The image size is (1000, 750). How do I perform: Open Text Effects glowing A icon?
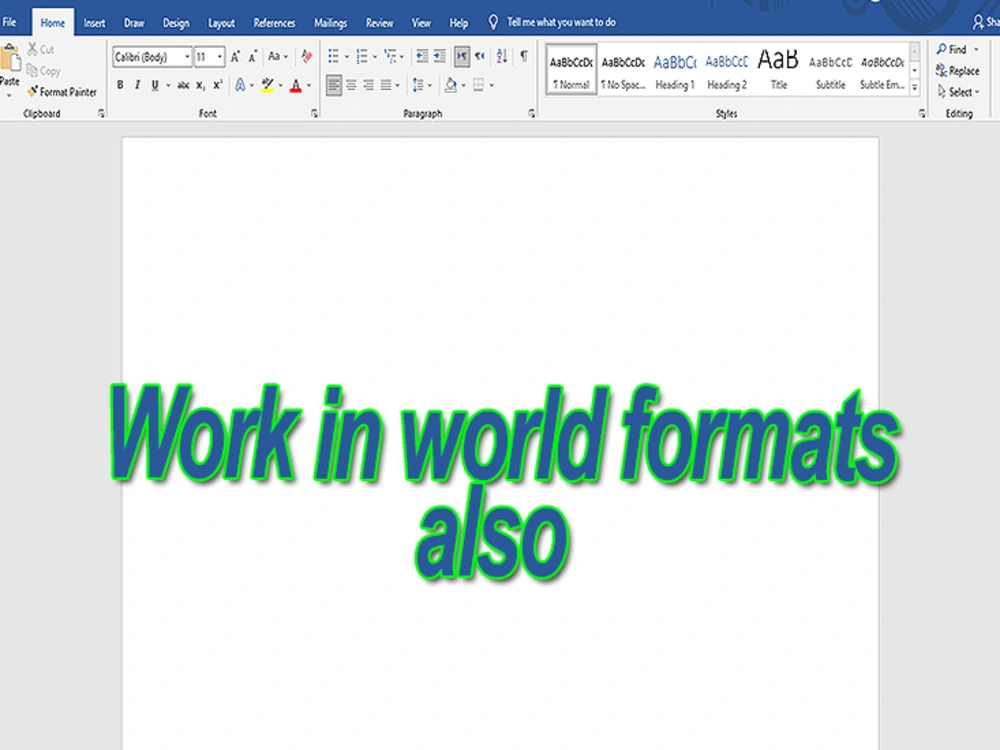click(x=240, y=85)
